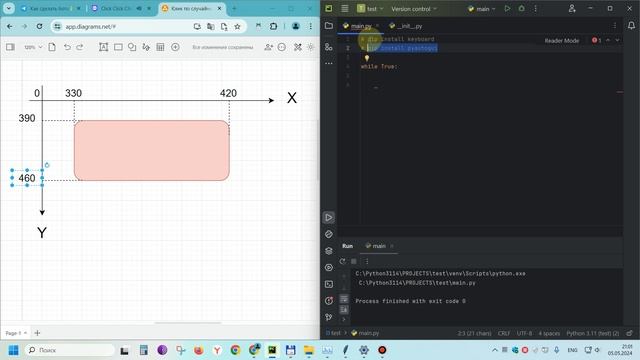Select the 420 label on the diagram
Image resolution: width=640 pixels, height=360 pixels.
(x=228, y=93)
